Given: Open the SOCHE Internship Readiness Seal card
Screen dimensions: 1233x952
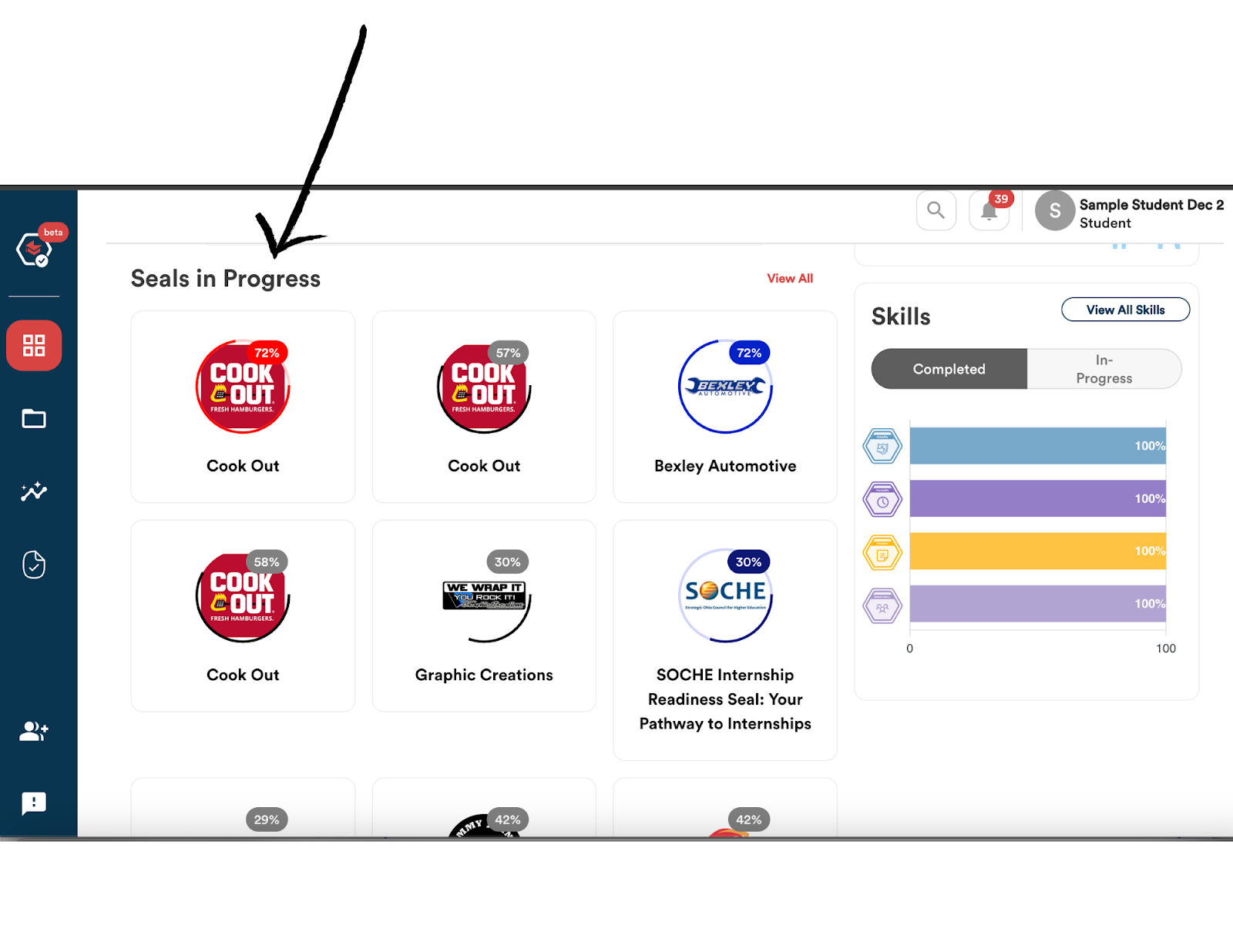Looking at the screenshot, I should point(725,640).
